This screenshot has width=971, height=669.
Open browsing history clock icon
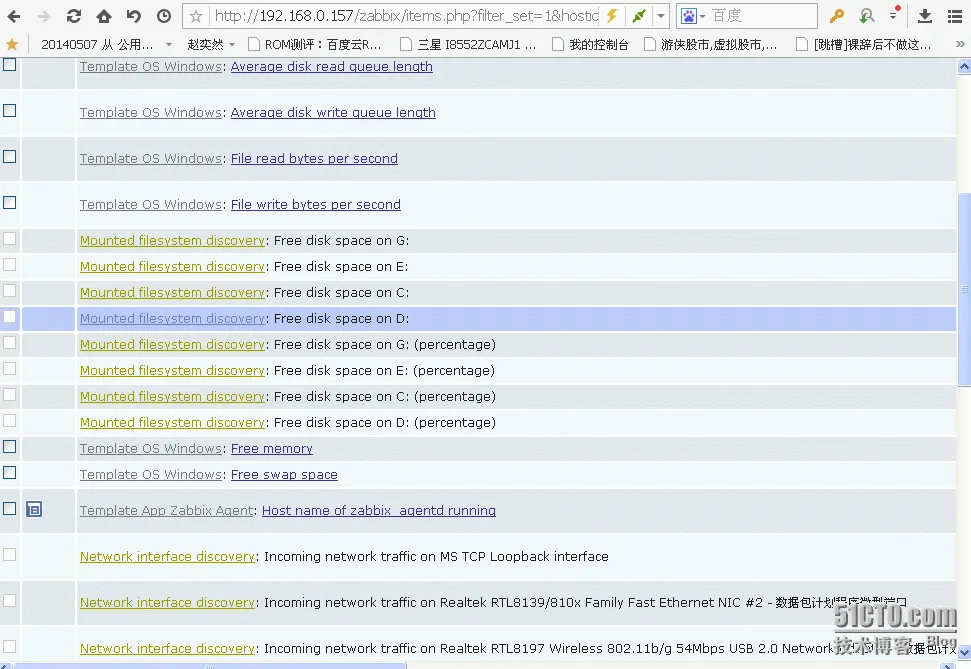164,16
